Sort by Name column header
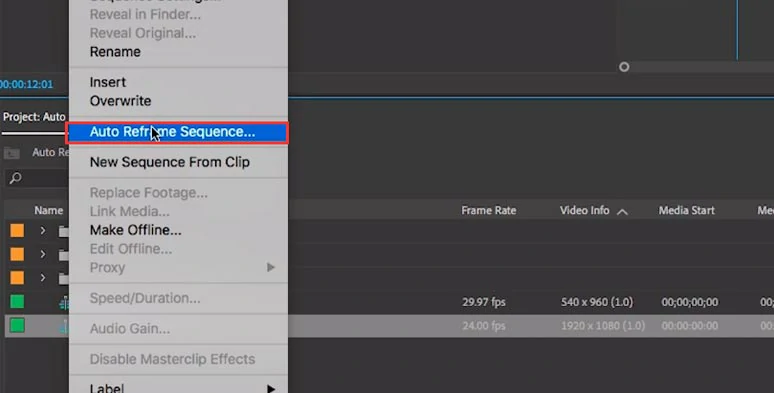This screenshot has width=774, height=393. [x=48, y=210]
